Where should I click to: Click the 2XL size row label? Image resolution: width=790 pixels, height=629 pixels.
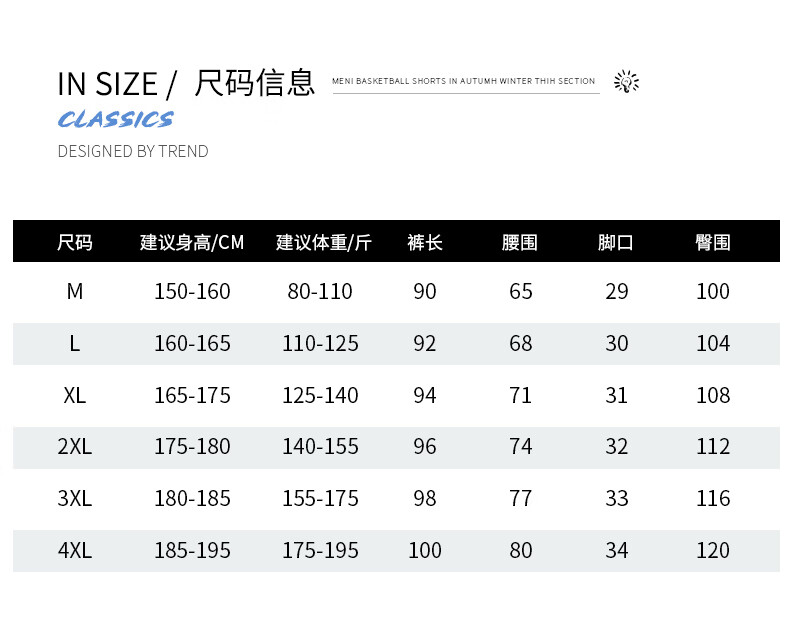point(75,447)
